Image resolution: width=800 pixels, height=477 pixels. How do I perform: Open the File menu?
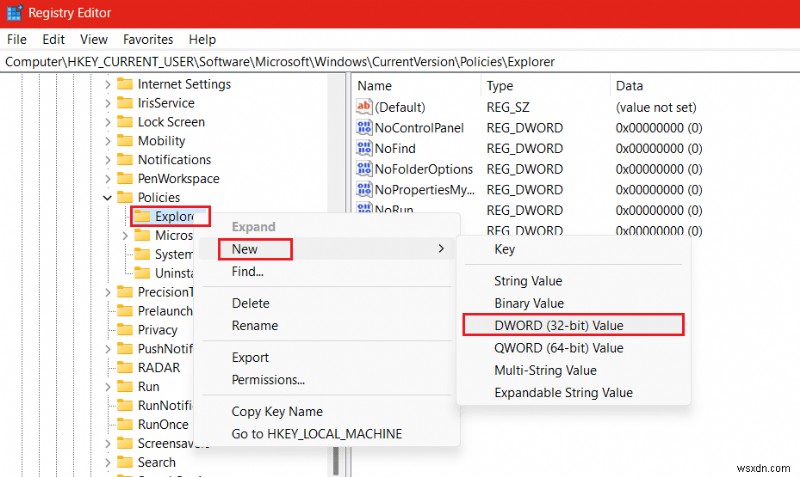point(16,39)
